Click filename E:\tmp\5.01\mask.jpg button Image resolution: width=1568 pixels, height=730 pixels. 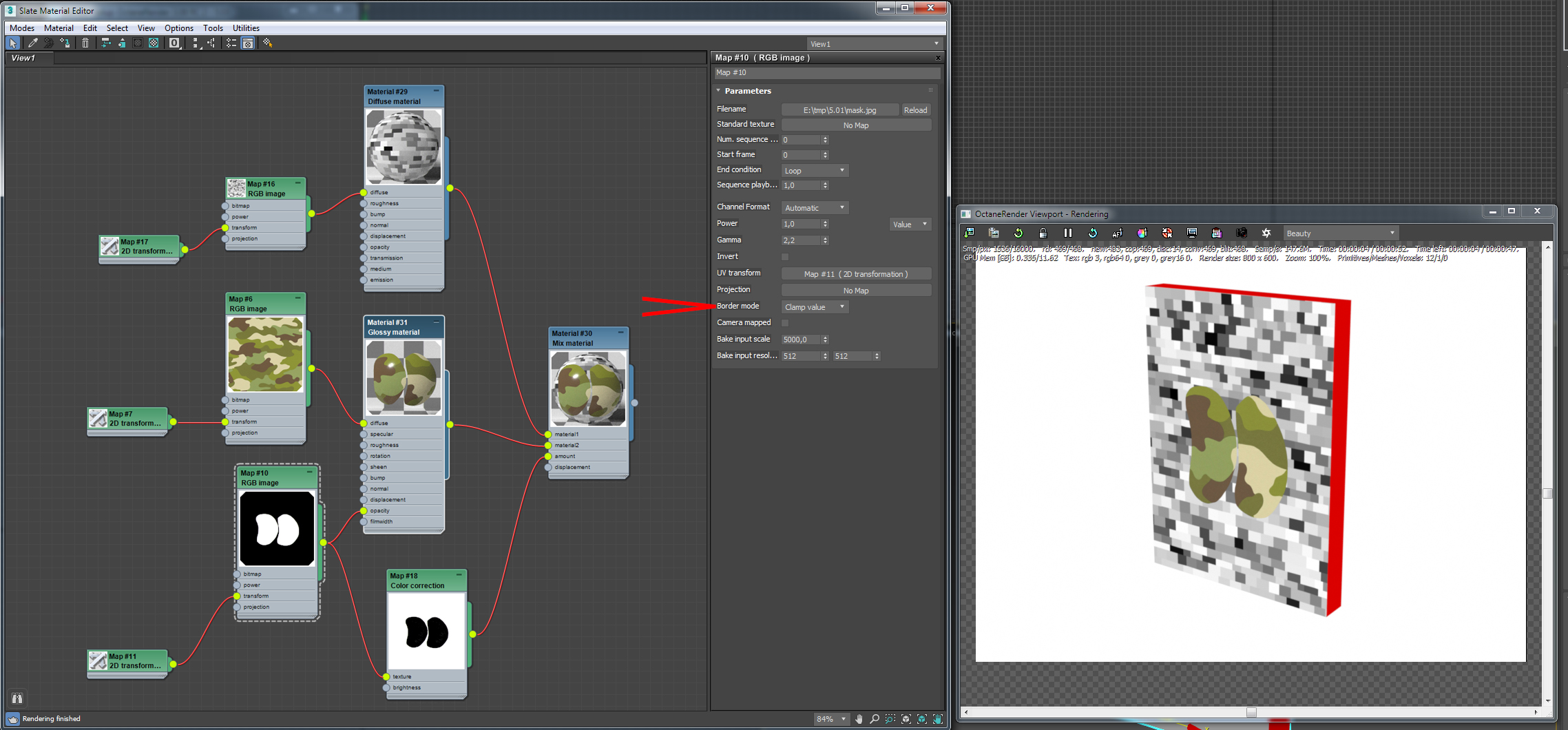pyautogui.click(x=839, y=110)
